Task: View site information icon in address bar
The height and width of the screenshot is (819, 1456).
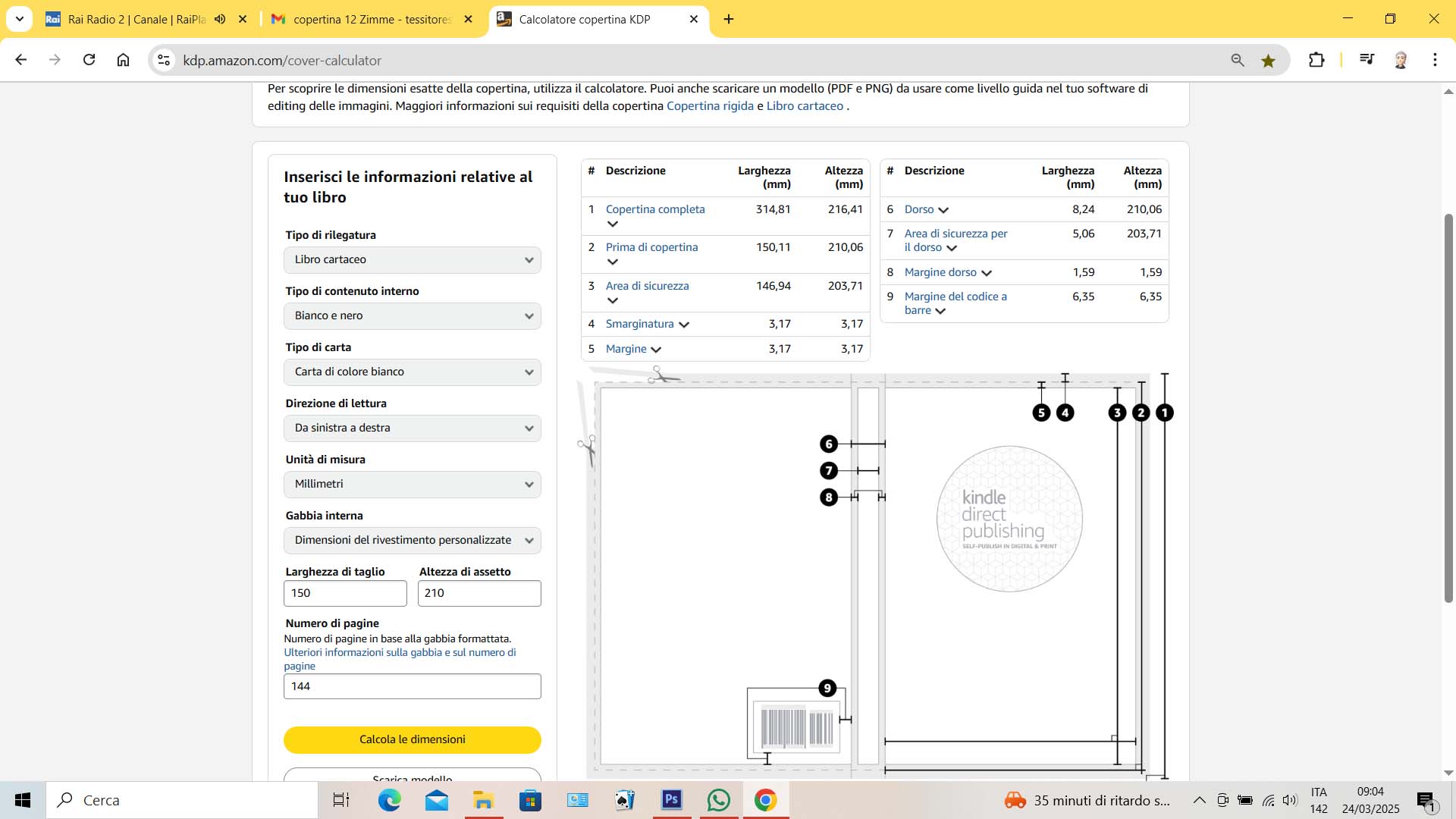Action: pos(163,60)
